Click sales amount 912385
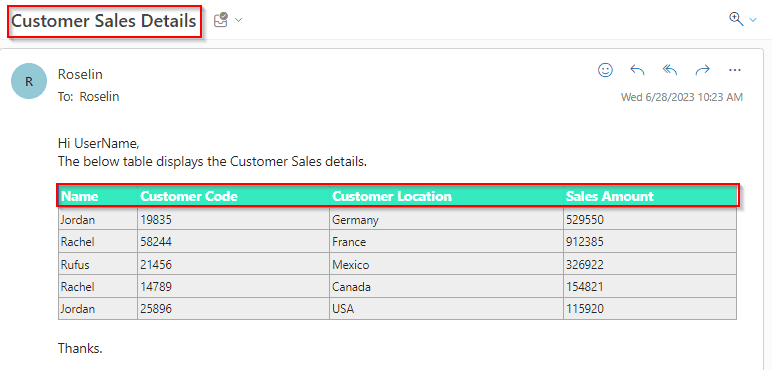The image size is (772, 370). click(650, 242)
